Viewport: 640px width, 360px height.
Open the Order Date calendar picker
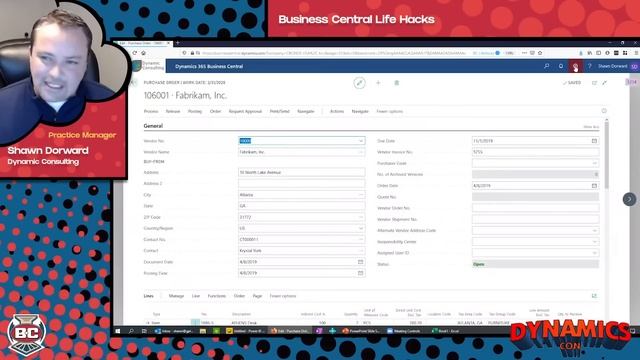pos(594,186)
